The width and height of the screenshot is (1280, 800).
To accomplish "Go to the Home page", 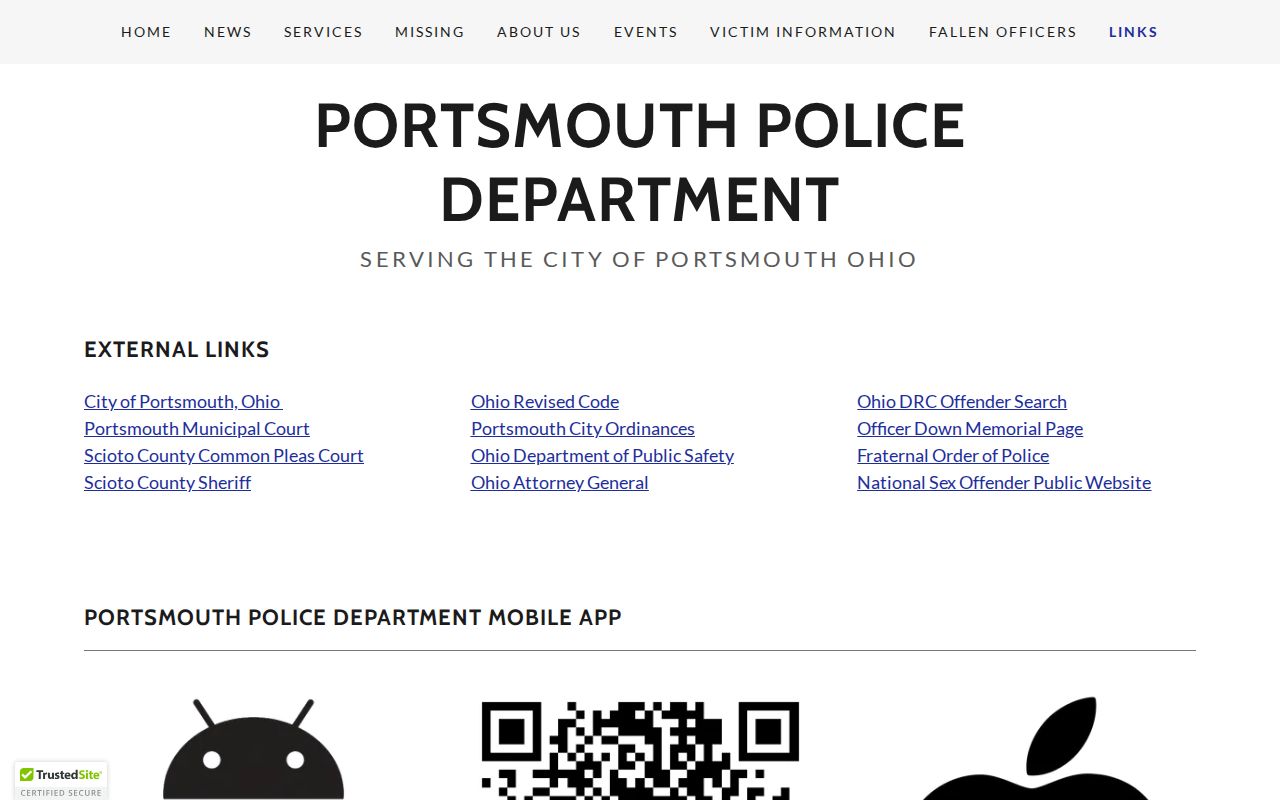I will 146,32.
